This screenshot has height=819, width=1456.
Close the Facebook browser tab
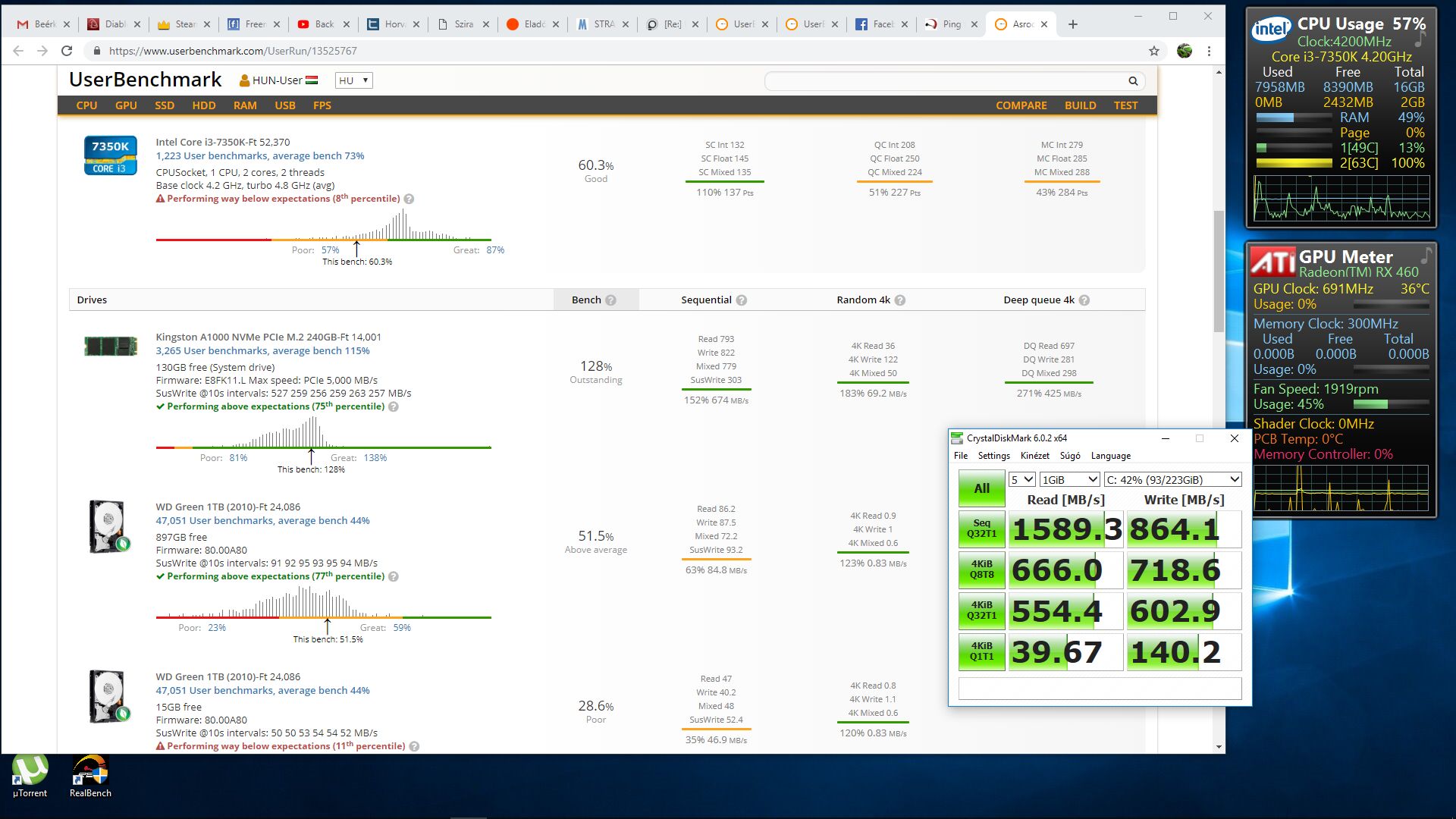tap(905, 24)
